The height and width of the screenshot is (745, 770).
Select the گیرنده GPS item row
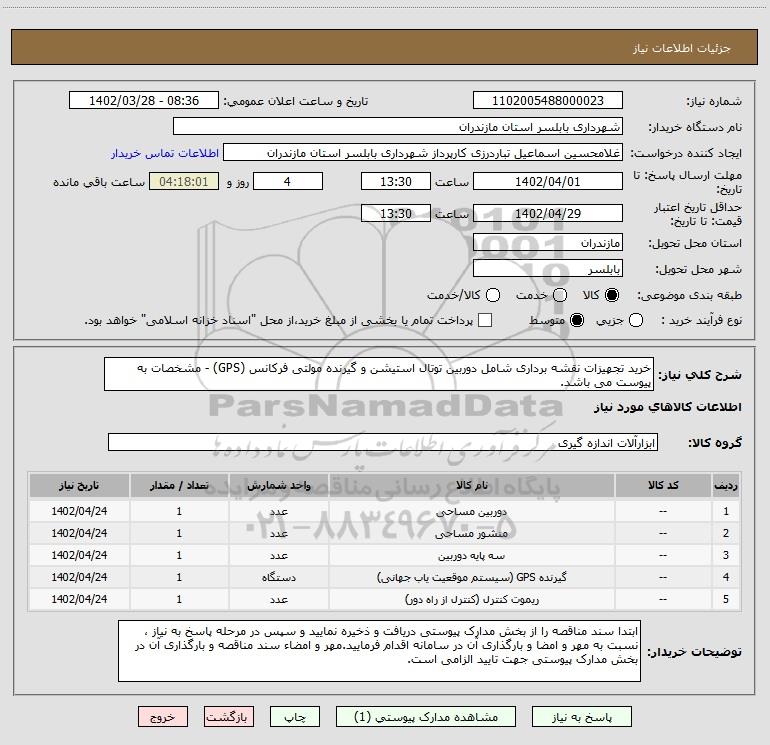[x=385, y=577]
